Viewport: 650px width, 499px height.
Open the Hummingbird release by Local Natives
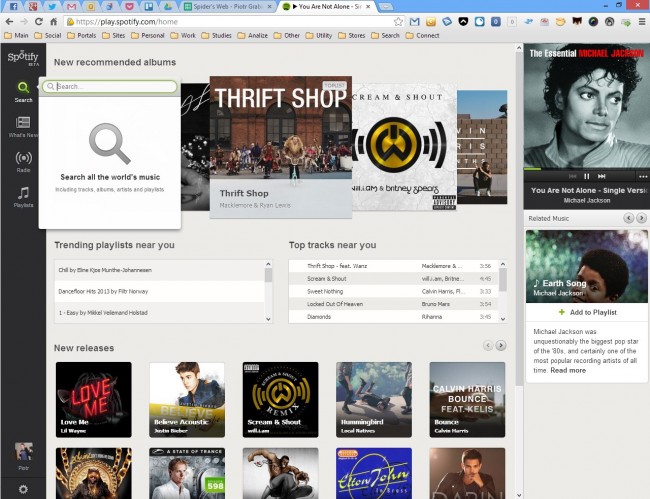pyautogui.click(x=374, y=400)
